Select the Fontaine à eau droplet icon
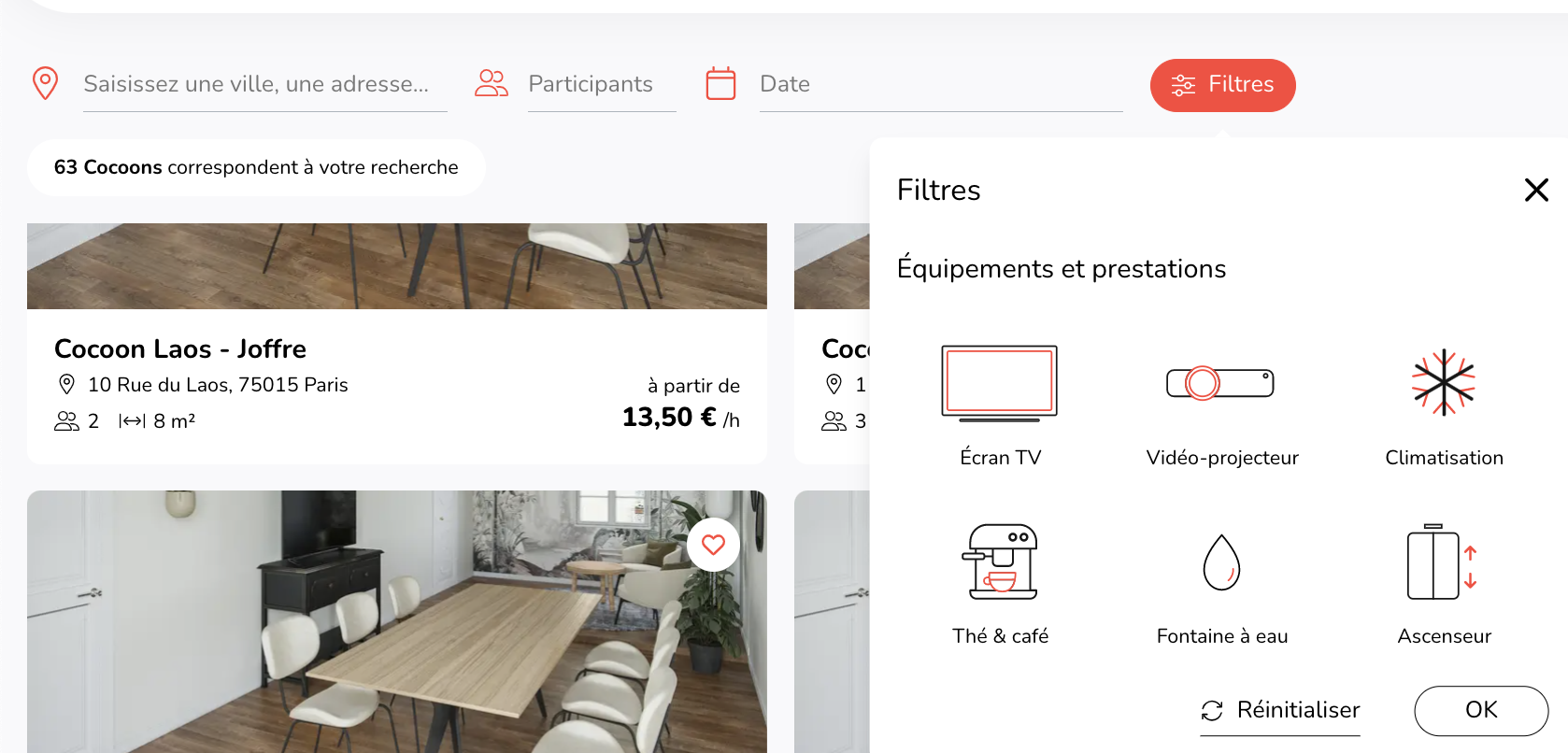 (x=1221, y=562)
